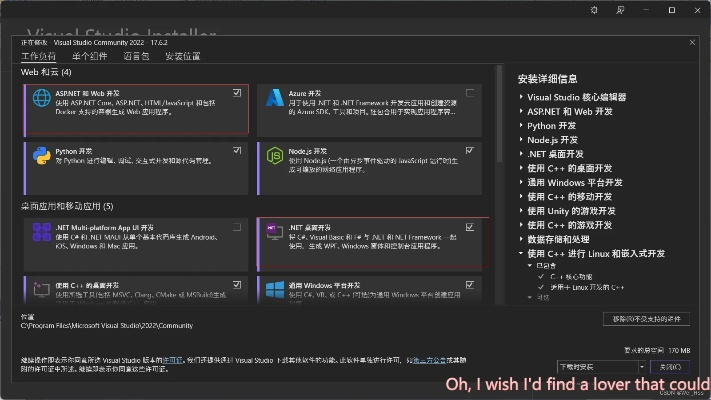Expand 数据存储和处理 in install details

coord(521,239)
